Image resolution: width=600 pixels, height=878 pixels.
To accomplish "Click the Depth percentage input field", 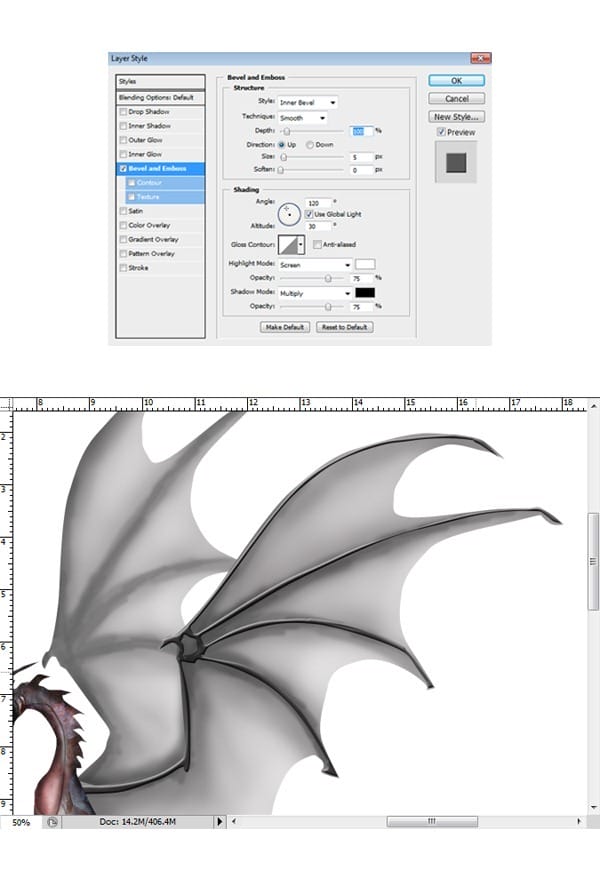I will pos(362,131).
